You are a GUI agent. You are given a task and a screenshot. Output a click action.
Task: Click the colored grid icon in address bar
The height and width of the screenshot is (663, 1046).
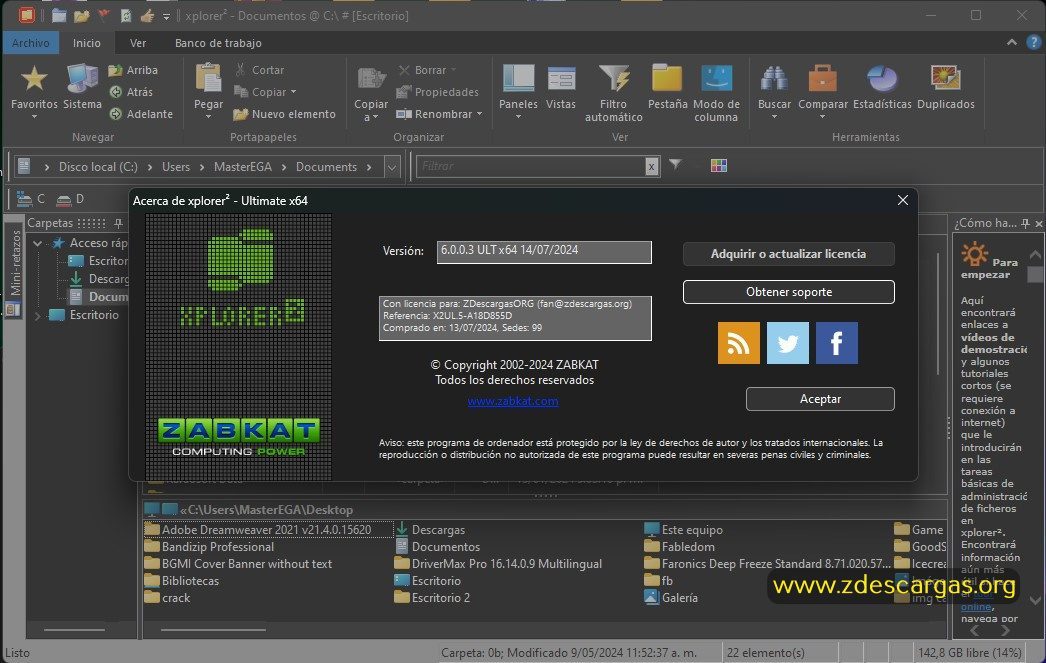click(x=718, y=165)
